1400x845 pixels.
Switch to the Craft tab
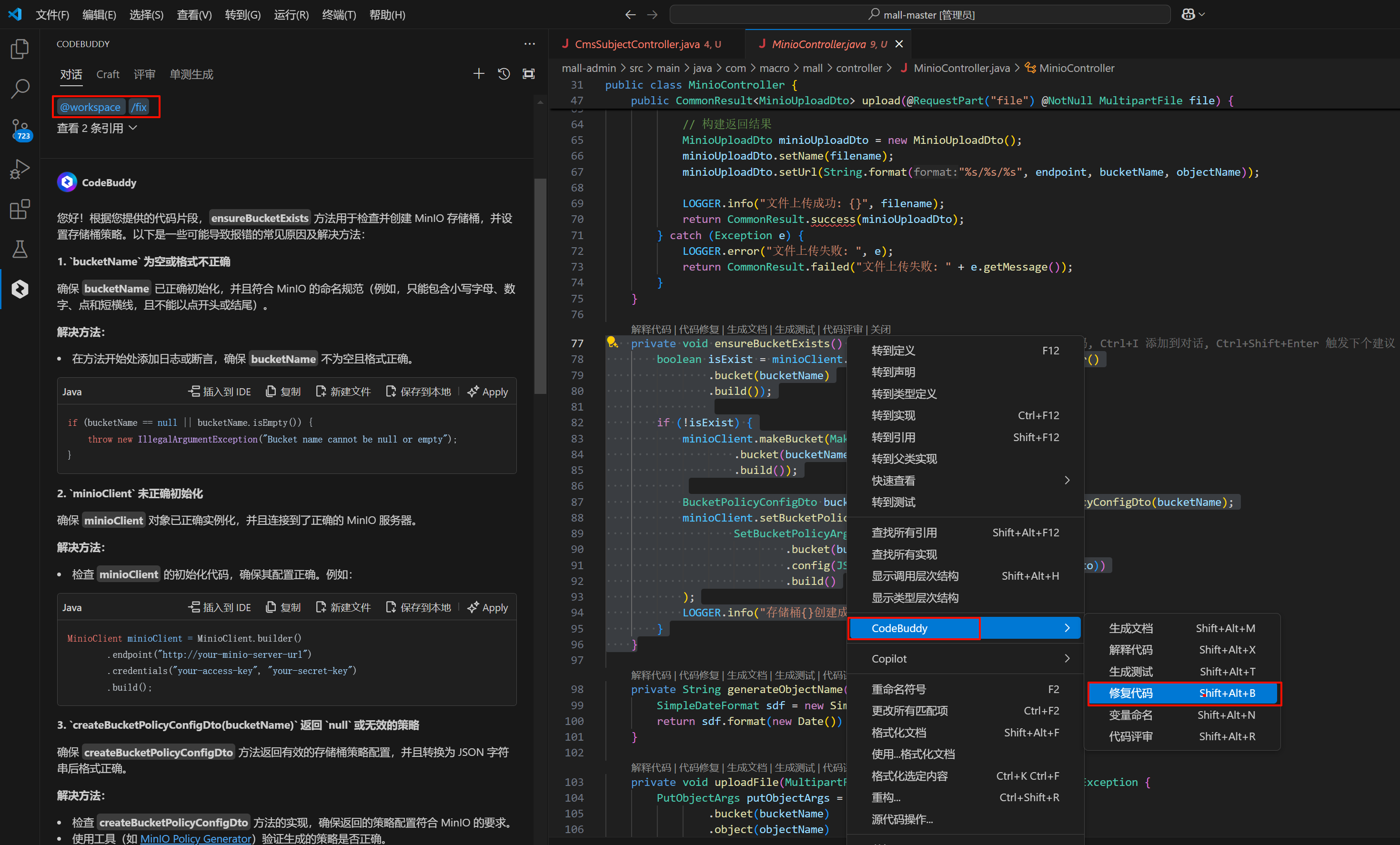click(107, 74)
